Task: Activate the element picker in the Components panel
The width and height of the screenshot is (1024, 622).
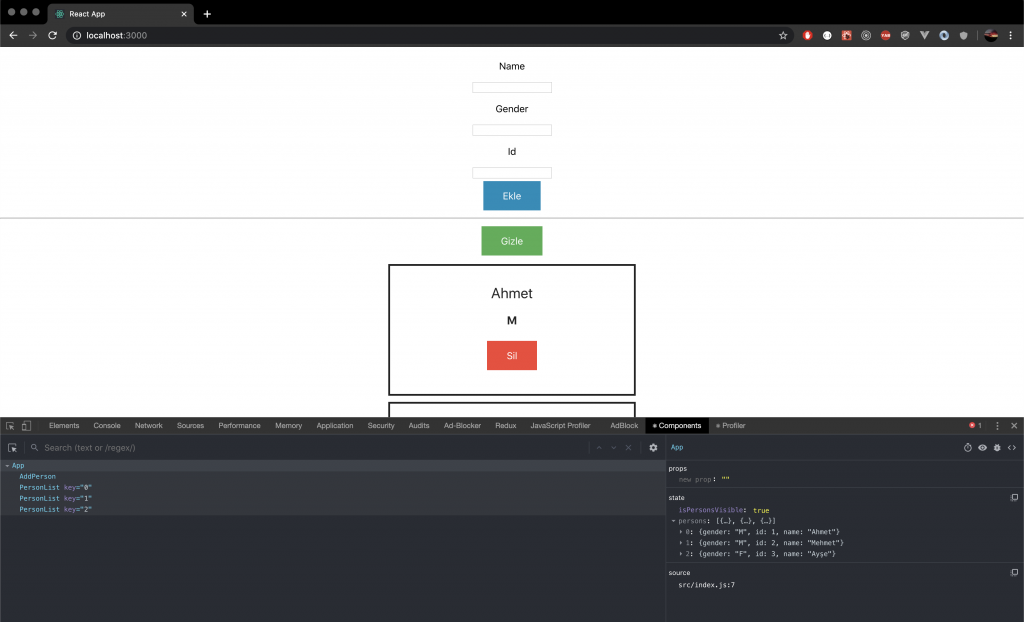Action: click(x=13, y=448)
